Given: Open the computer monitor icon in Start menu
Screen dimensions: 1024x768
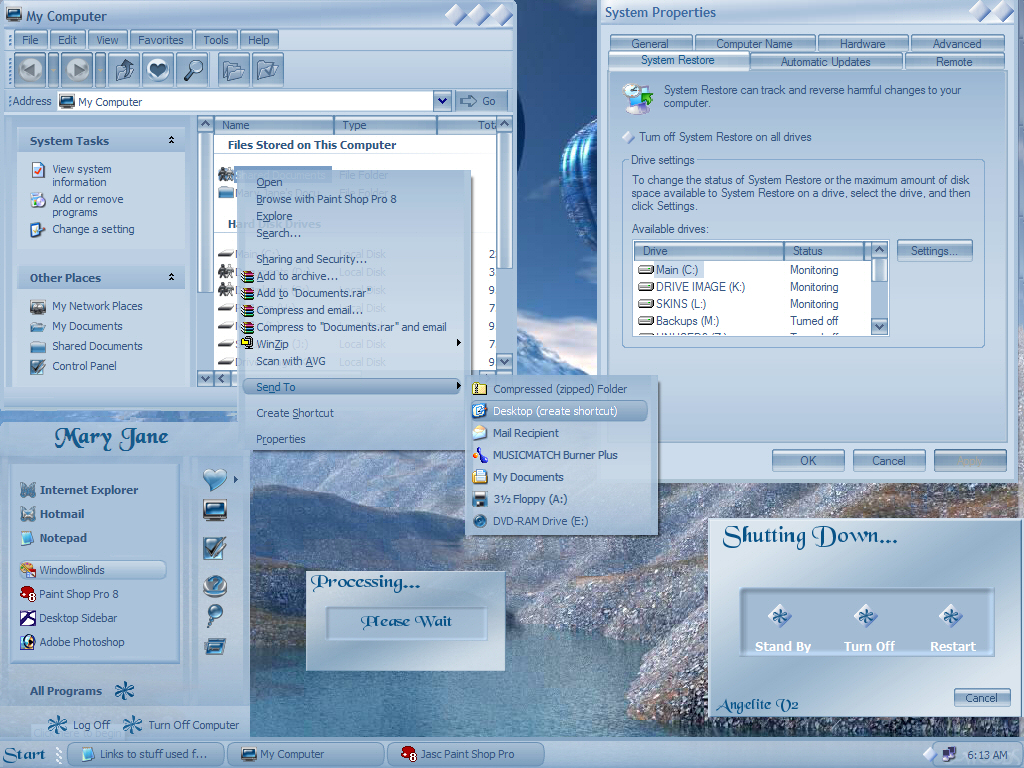Looking at the screenshot, I should [215, 510].
